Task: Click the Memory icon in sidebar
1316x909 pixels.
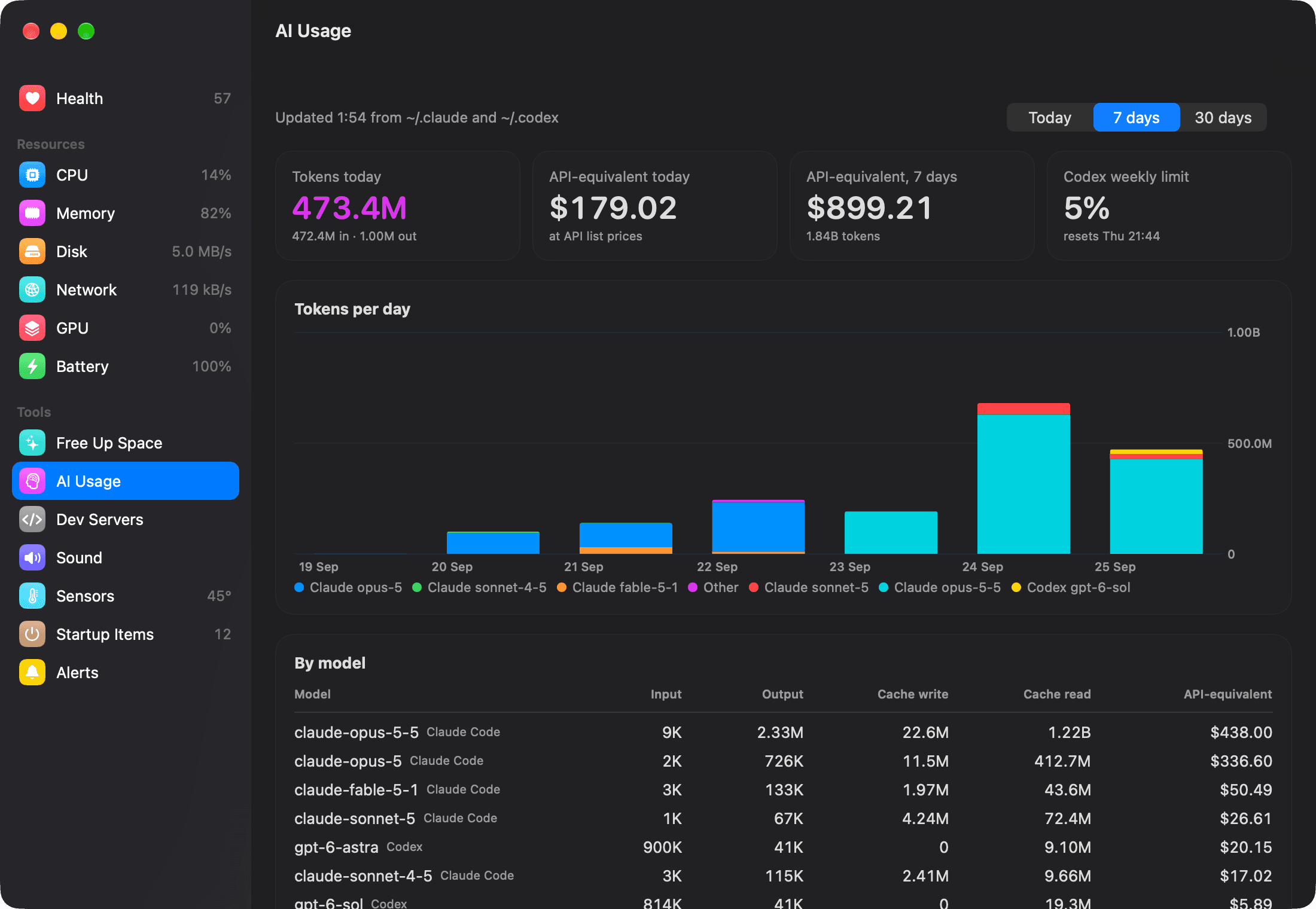Action: coord(32,213)
